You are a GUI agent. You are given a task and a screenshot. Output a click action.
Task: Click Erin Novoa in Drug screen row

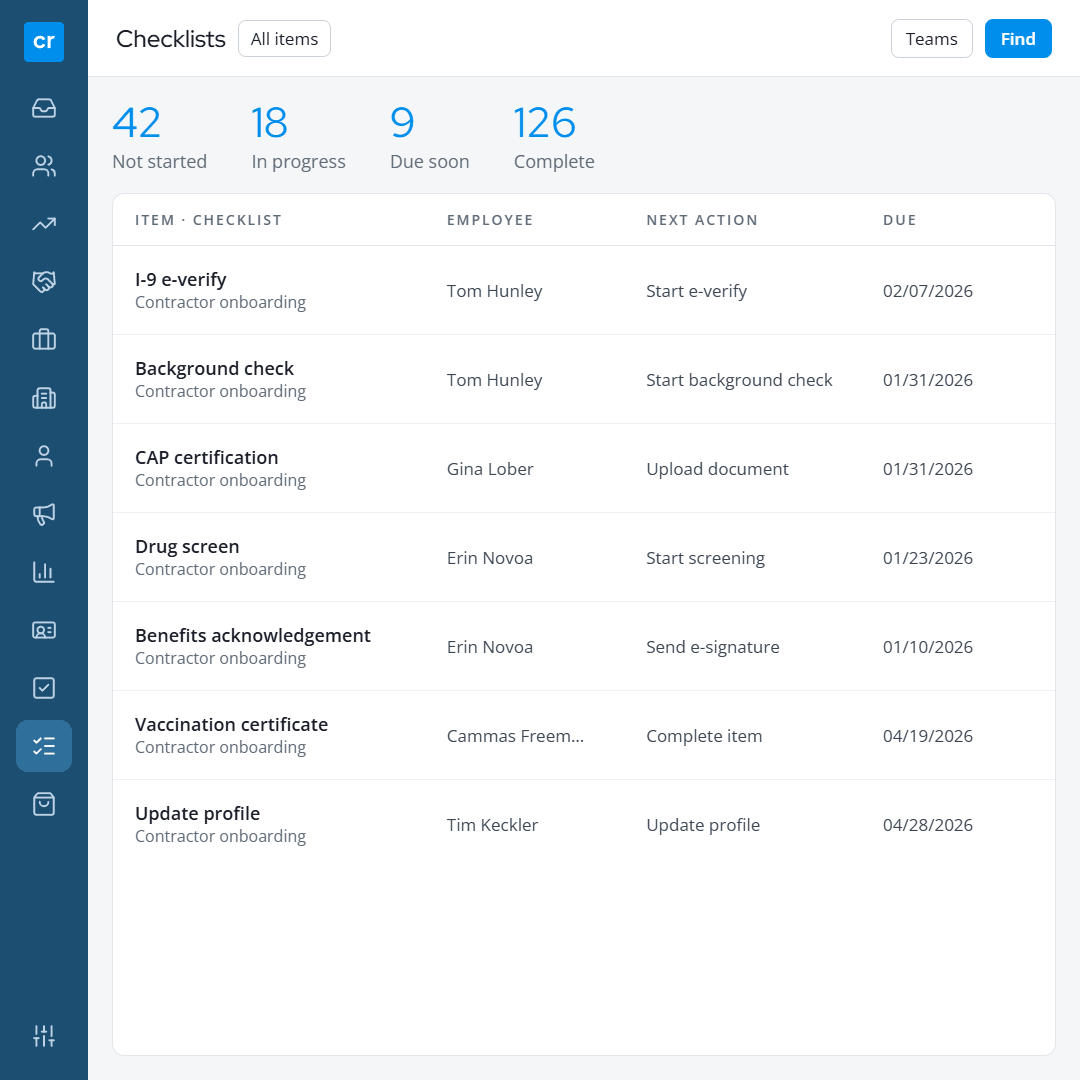[x=490, y=558]
